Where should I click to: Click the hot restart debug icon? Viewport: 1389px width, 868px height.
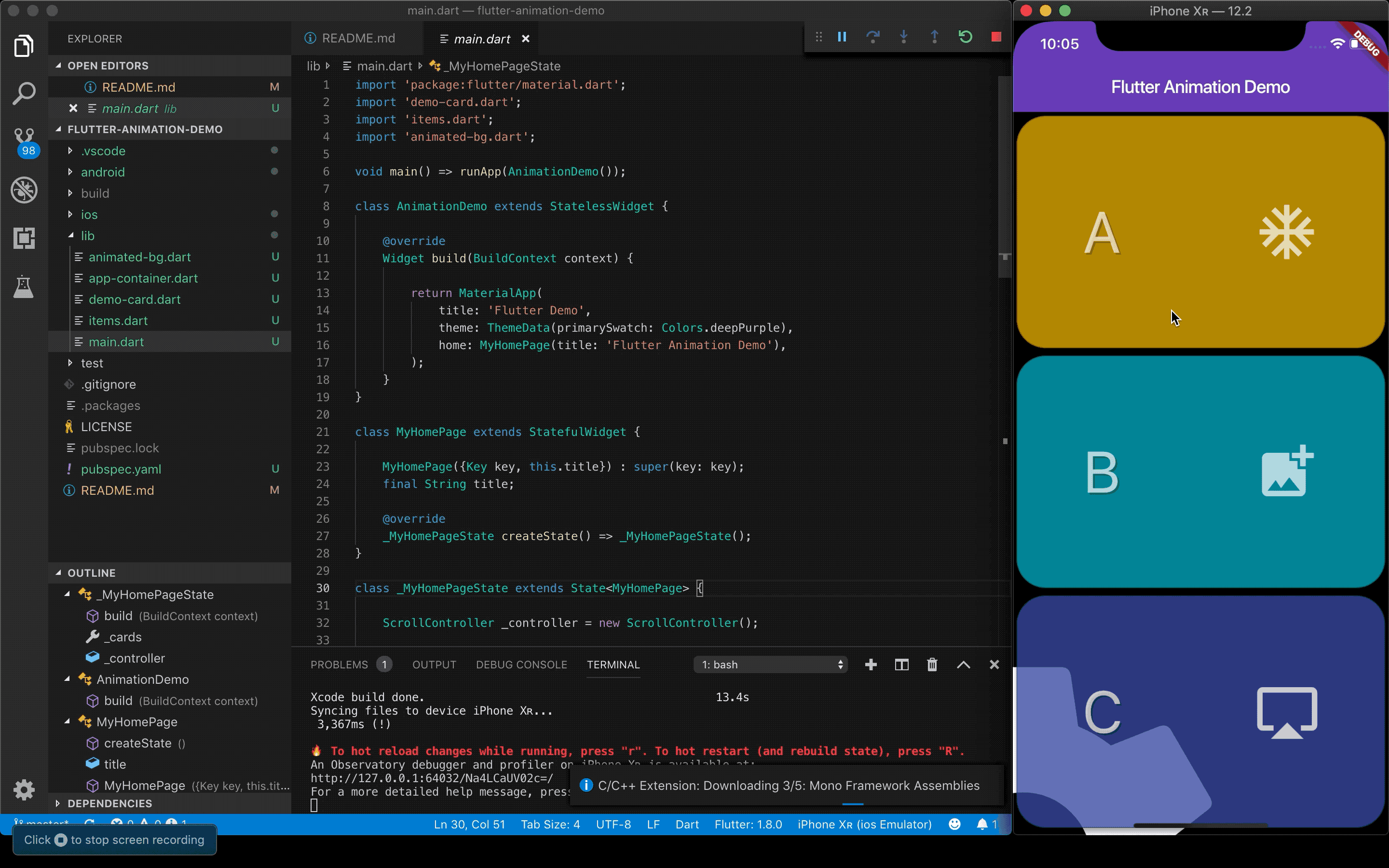[x=965, y=37]
